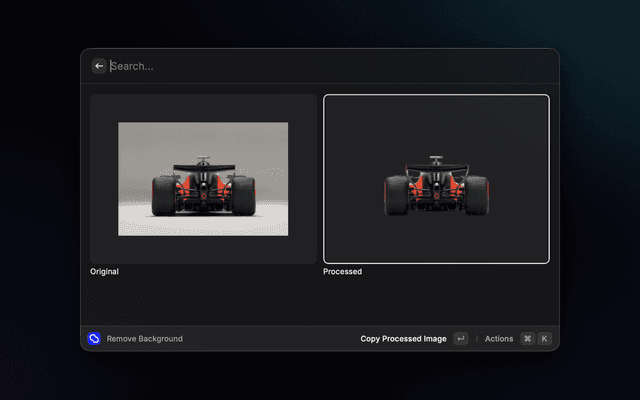This screenshot has height=400, width=640.
Task: Click the "Processed" caption label
Action: (342, 271)
